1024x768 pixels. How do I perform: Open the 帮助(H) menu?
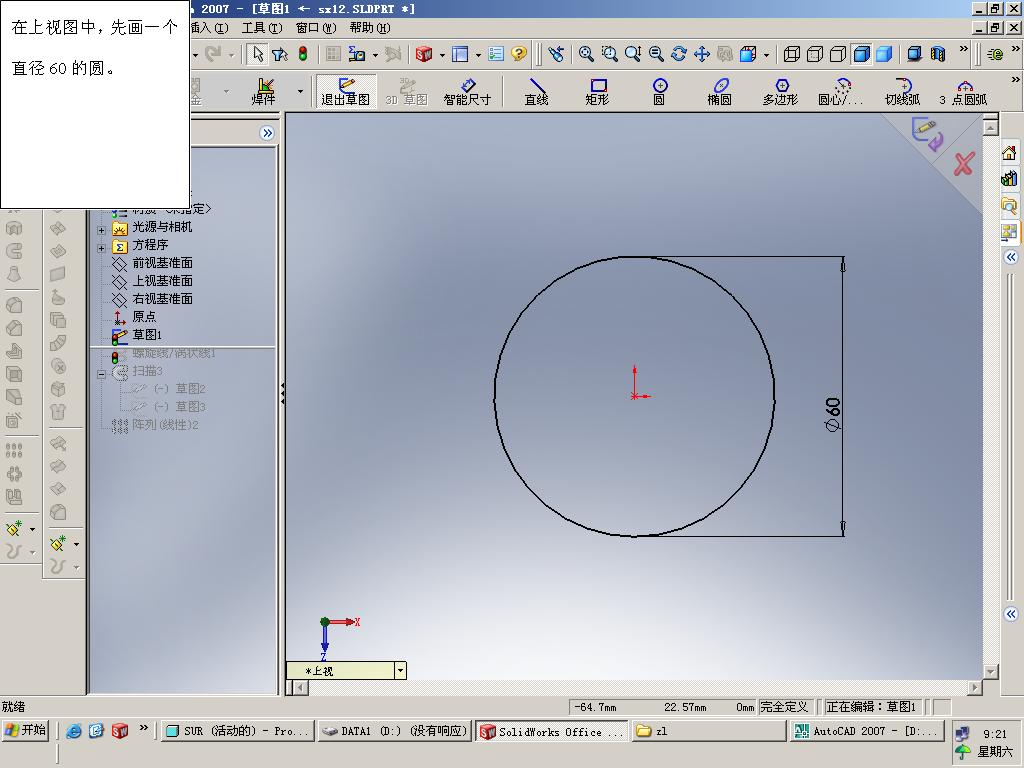370,28
